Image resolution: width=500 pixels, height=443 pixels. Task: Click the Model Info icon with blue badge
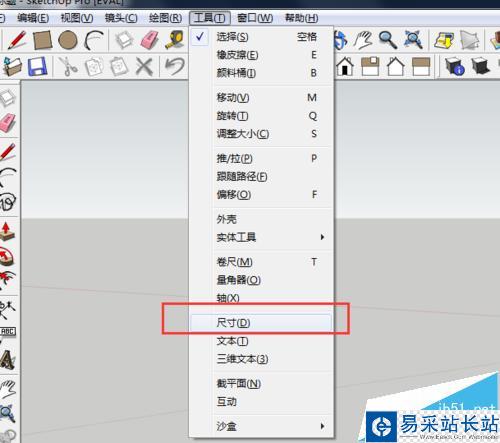point(455,66)
